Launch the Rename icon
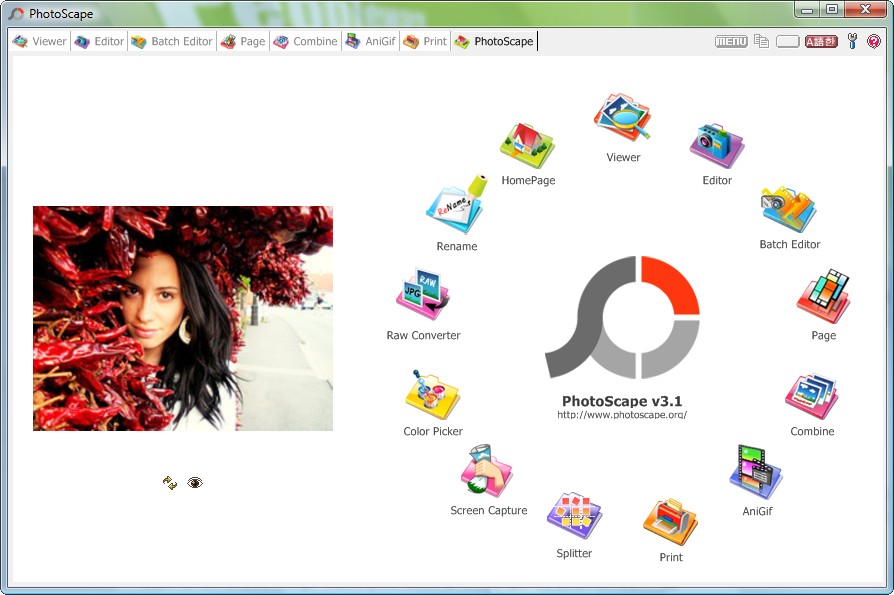Viewport: 894px width, 595px height. pos(457,205)
